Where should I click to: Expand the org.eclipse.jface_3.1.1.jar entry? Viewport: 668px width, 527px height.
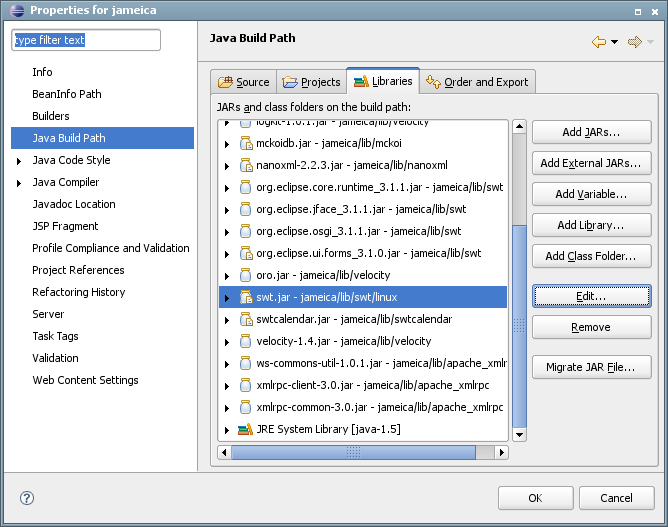point(227,210)
